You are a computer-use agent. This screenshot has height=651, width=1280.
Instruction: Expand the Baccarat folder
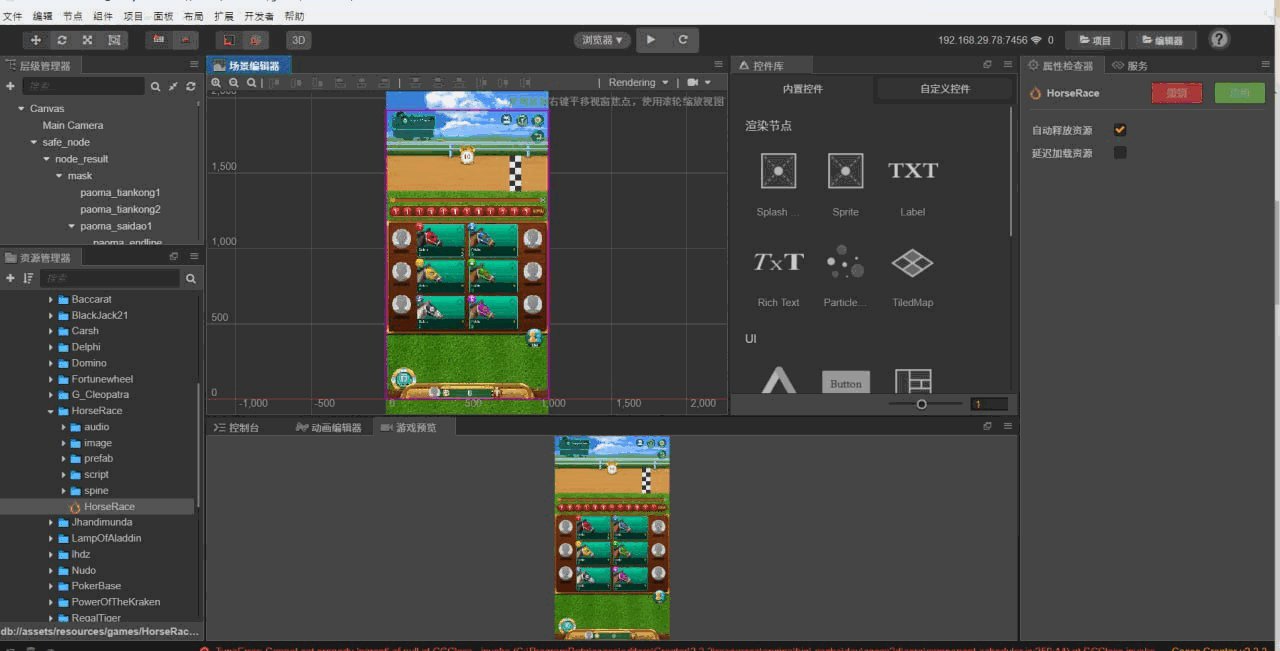[x=51, y=300]
